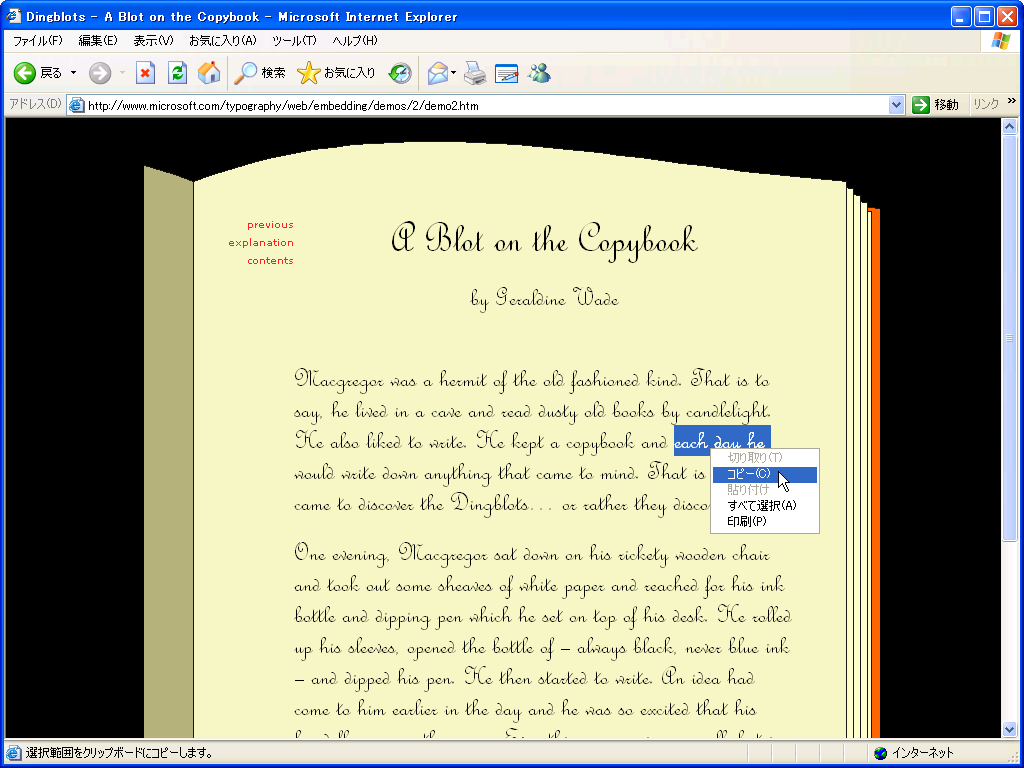Stop page loading with the Stop icon

pos(146,73)
